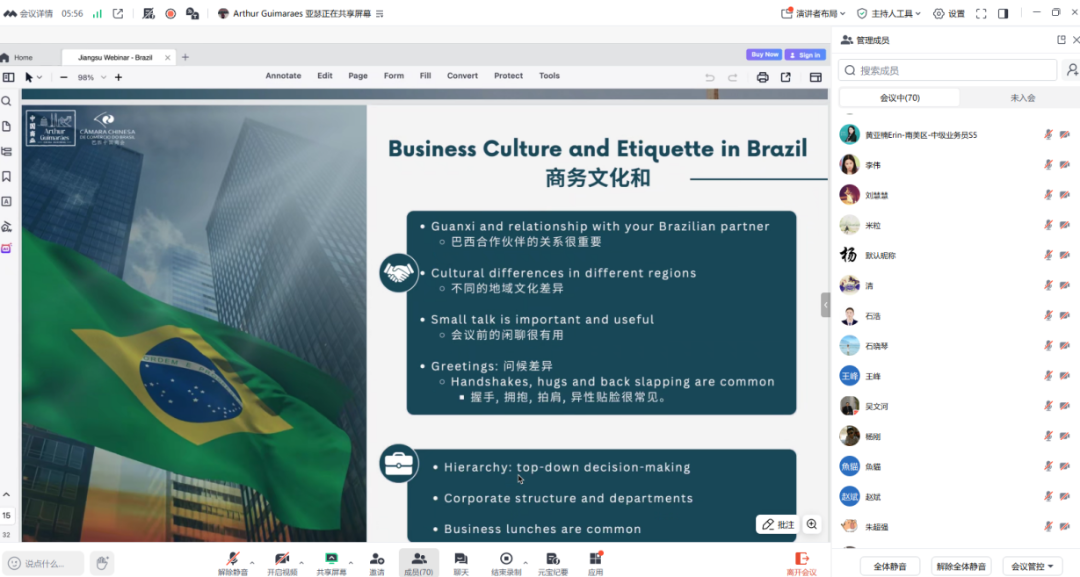Click the 邀请 invite icon

coord(377,563)
